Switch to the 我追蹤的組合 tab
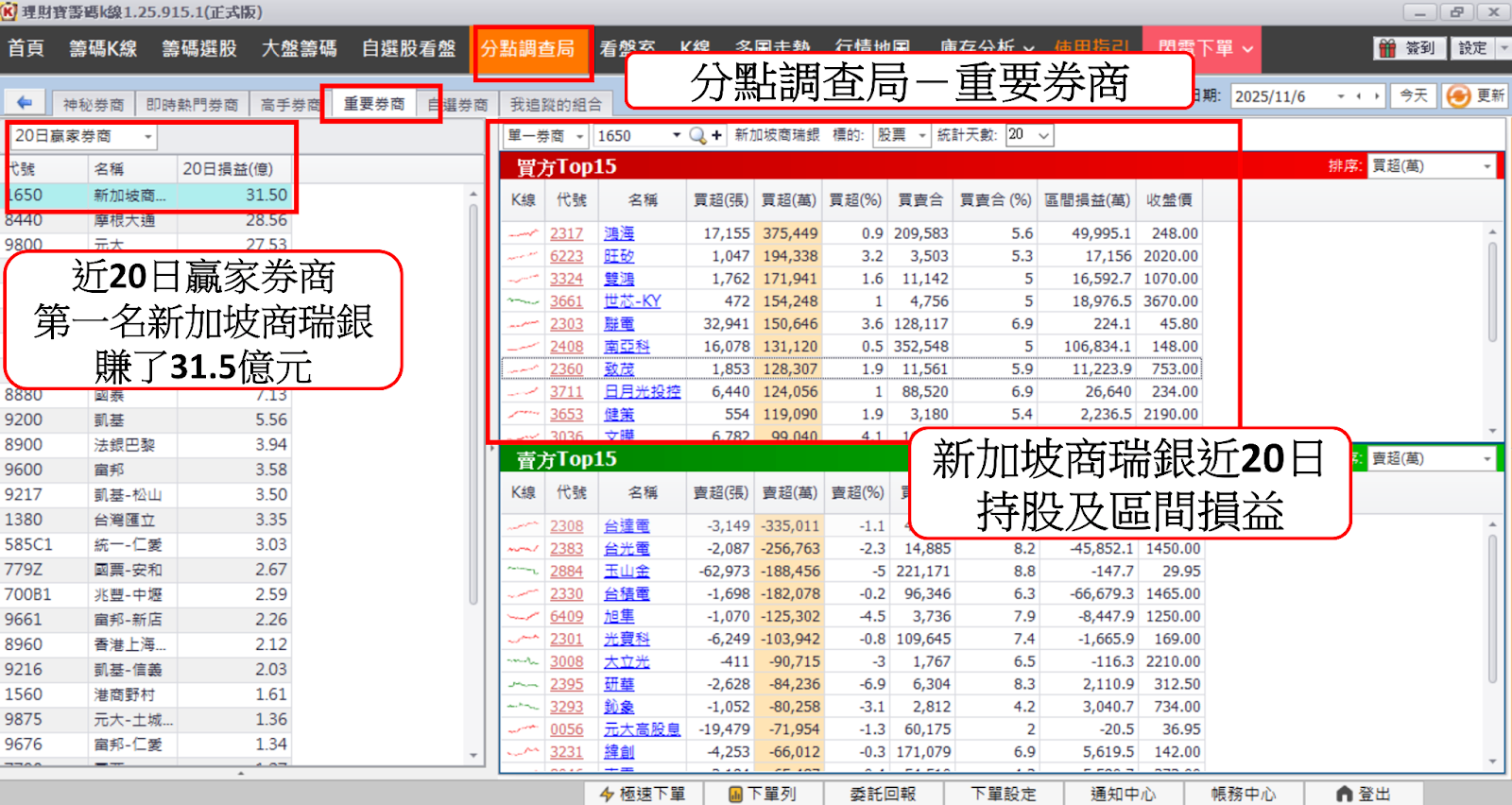 (x=555, y=104)
